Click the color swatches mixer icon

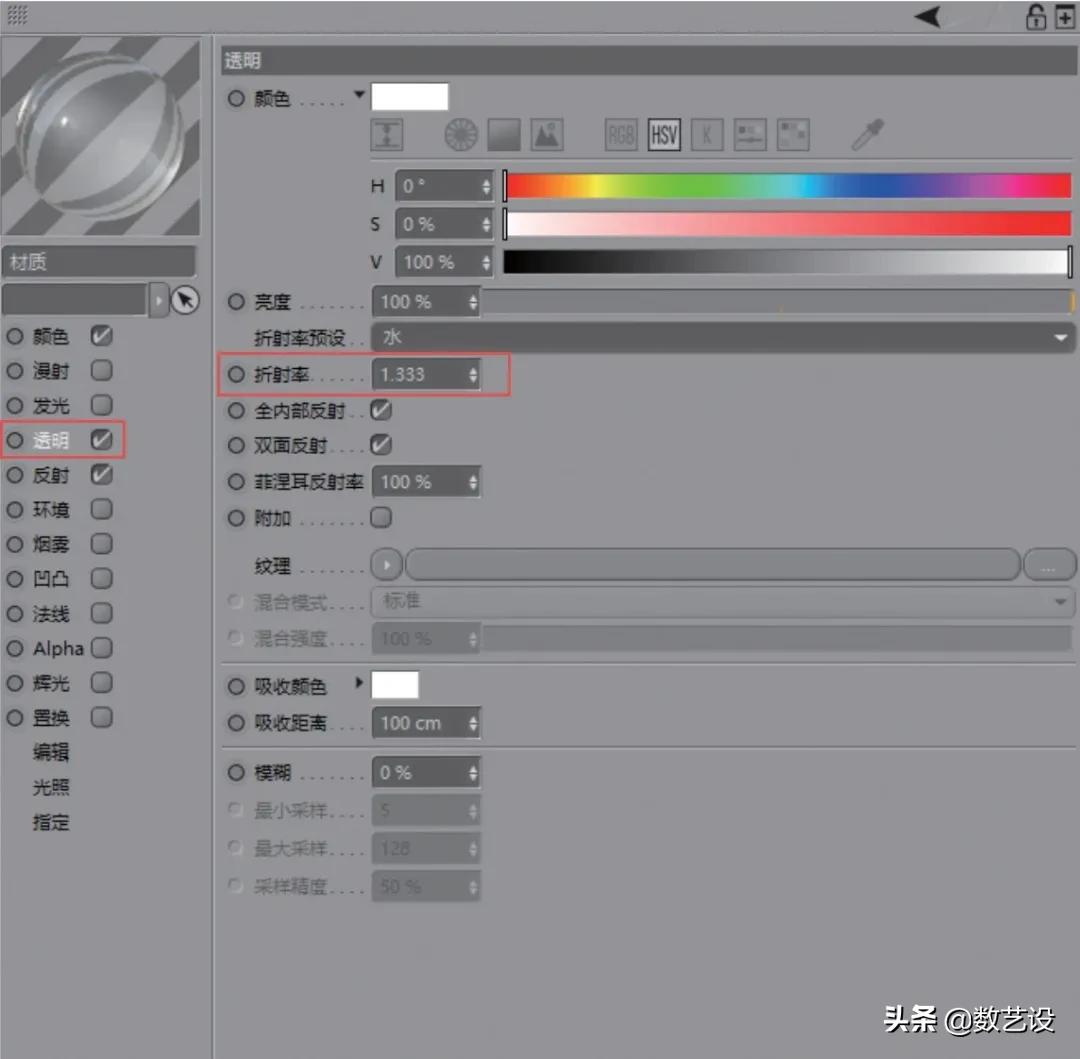pyautogui.click(x=749, y=134)
